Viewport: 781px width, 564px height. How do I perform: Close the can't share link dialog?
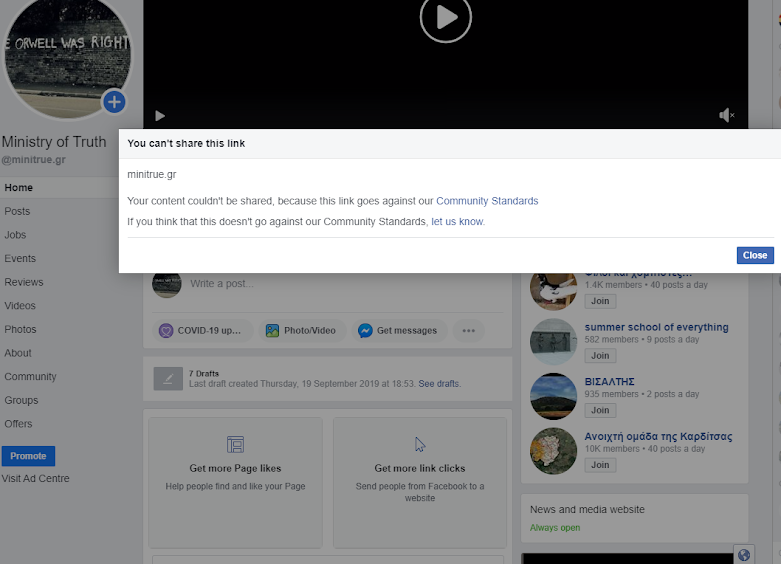[x=755, y=255]
